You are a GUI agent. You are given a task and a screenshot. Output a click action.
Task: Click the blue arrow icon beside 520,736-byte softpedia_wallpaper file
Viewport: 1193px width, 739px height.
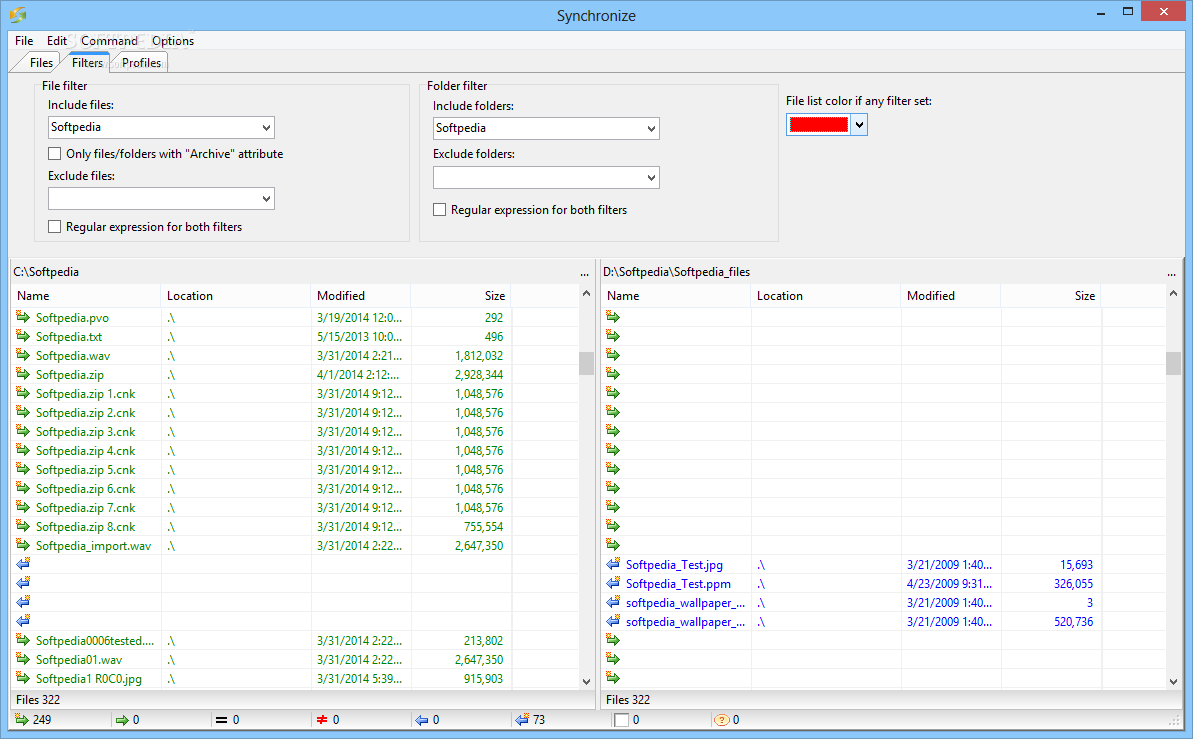pos(613,621)
